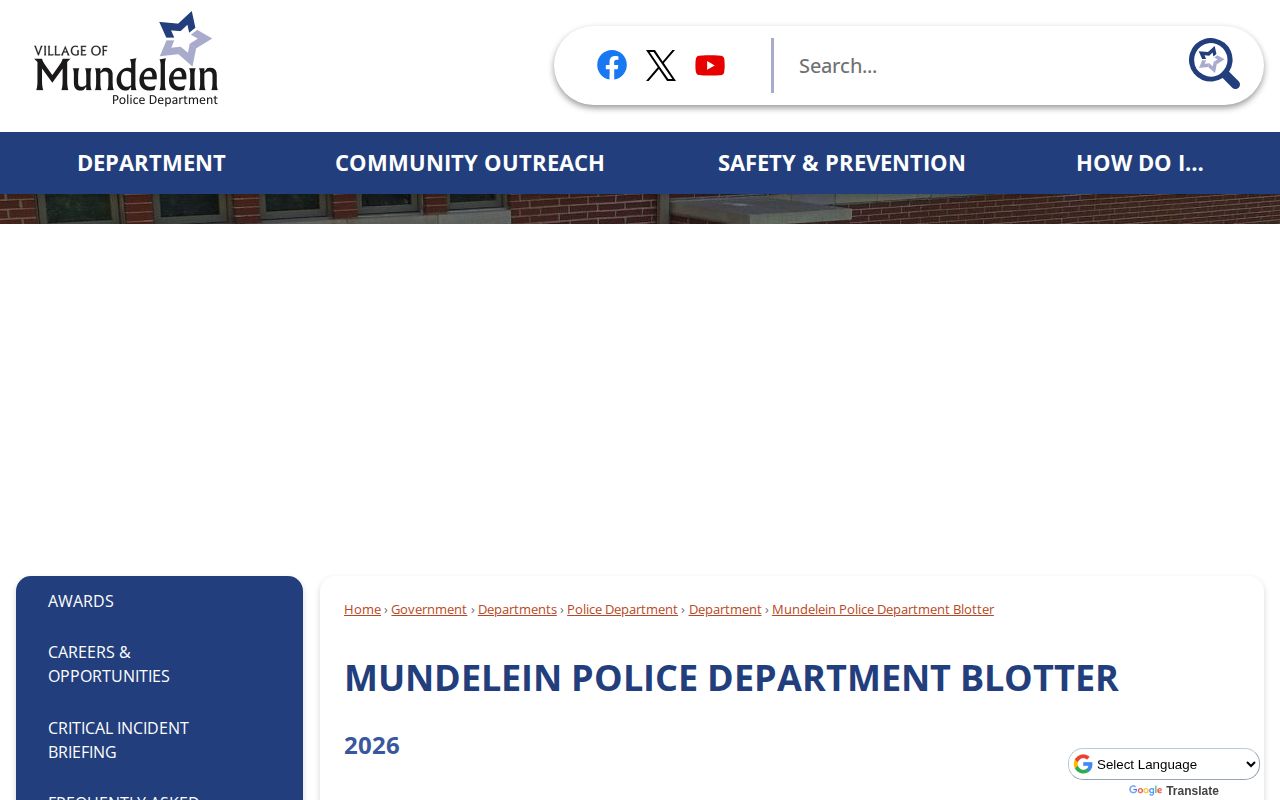
Task: Click the 2026 heading text
Action: point(372,745)
